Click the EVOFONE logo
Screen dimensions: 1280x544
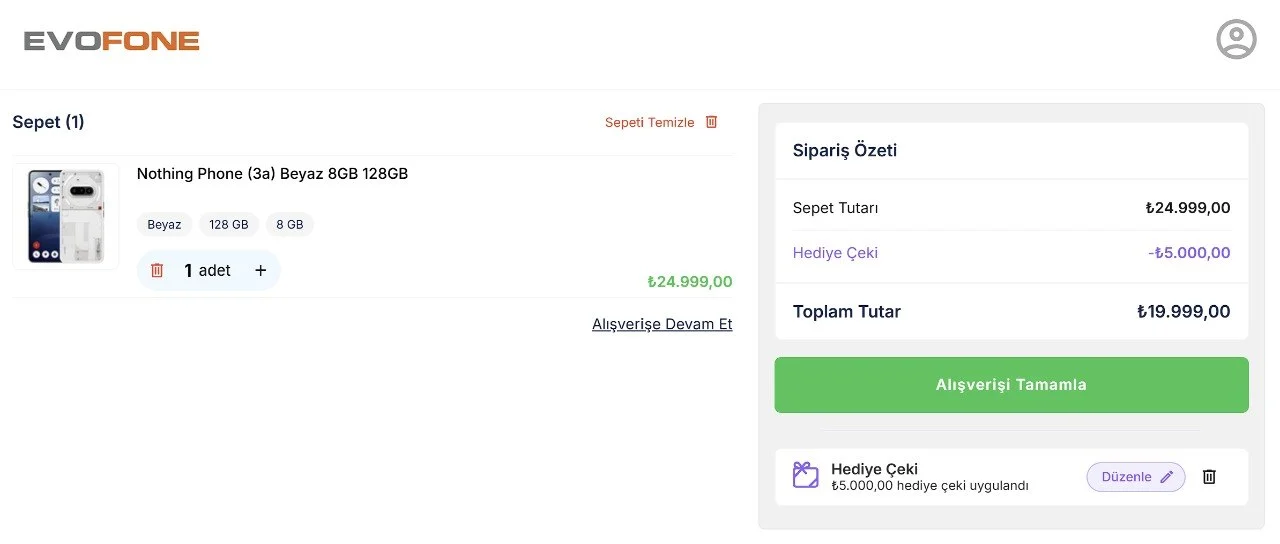pyautogui.click(x=112, y=41)
